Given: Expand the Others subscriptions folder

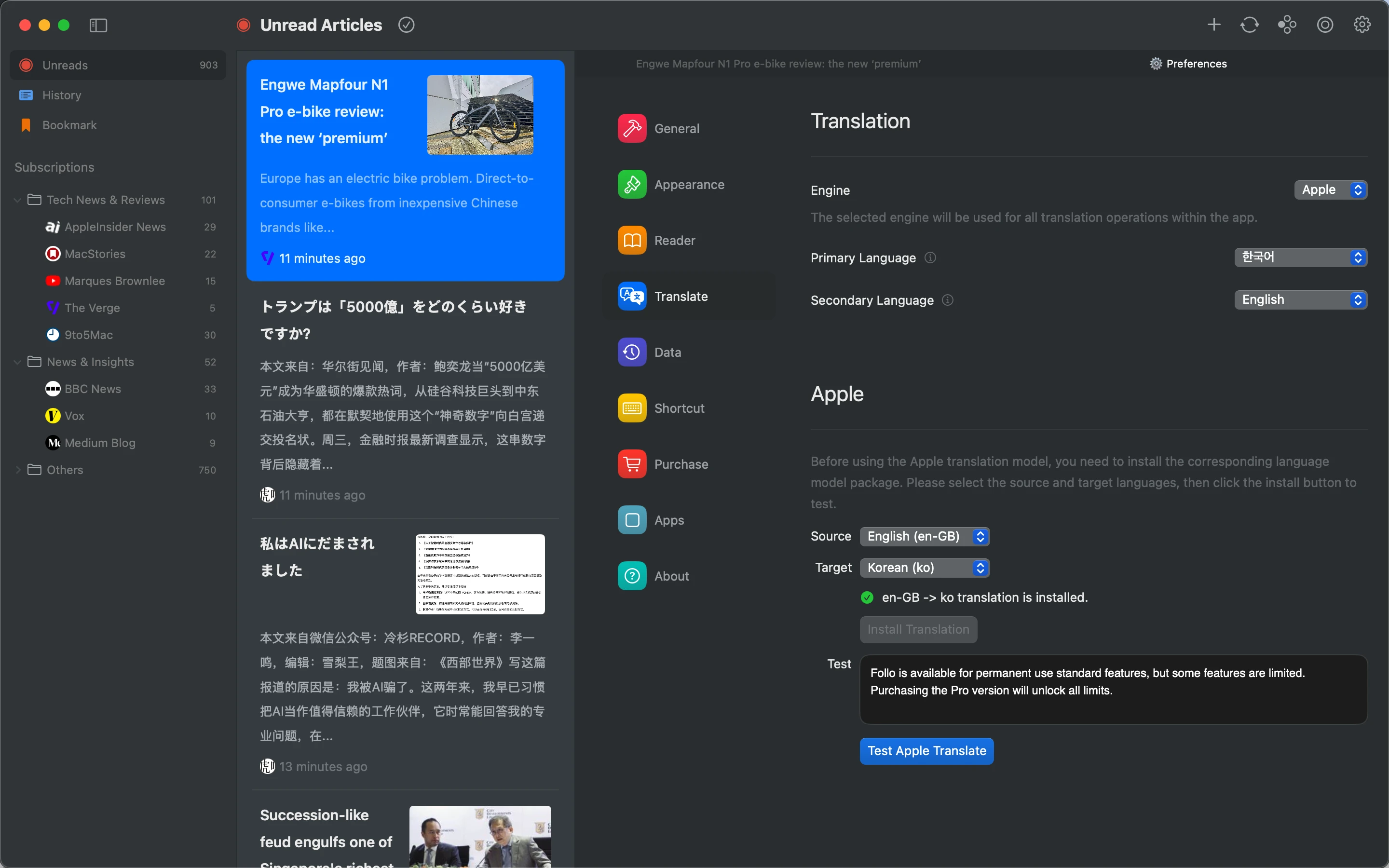Looking at the screenshot, I should click(17, 470).
